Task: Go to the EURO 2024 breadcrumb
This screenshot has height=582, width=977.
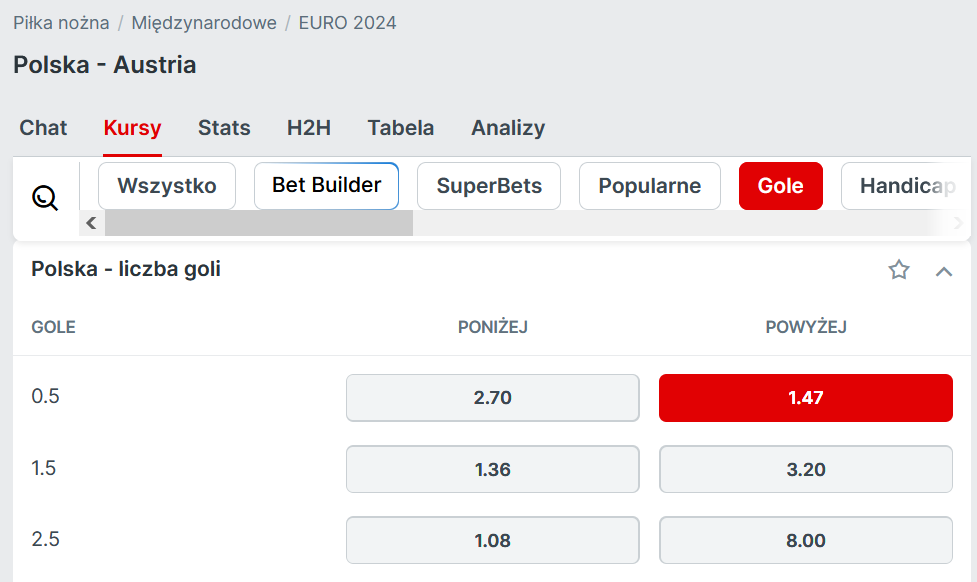Action: (347, 22)
